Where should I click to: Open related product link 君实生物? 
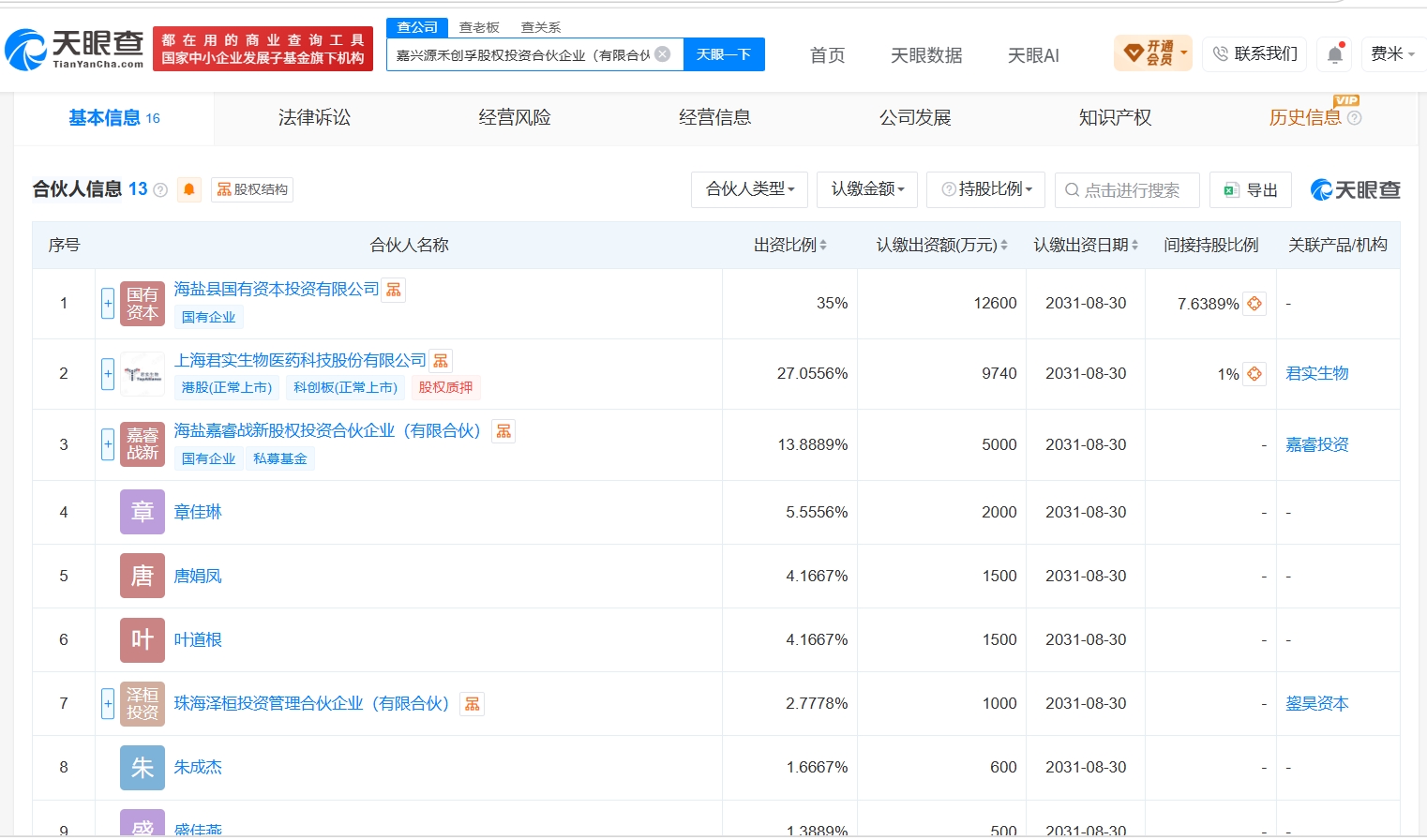point(1317,374)
